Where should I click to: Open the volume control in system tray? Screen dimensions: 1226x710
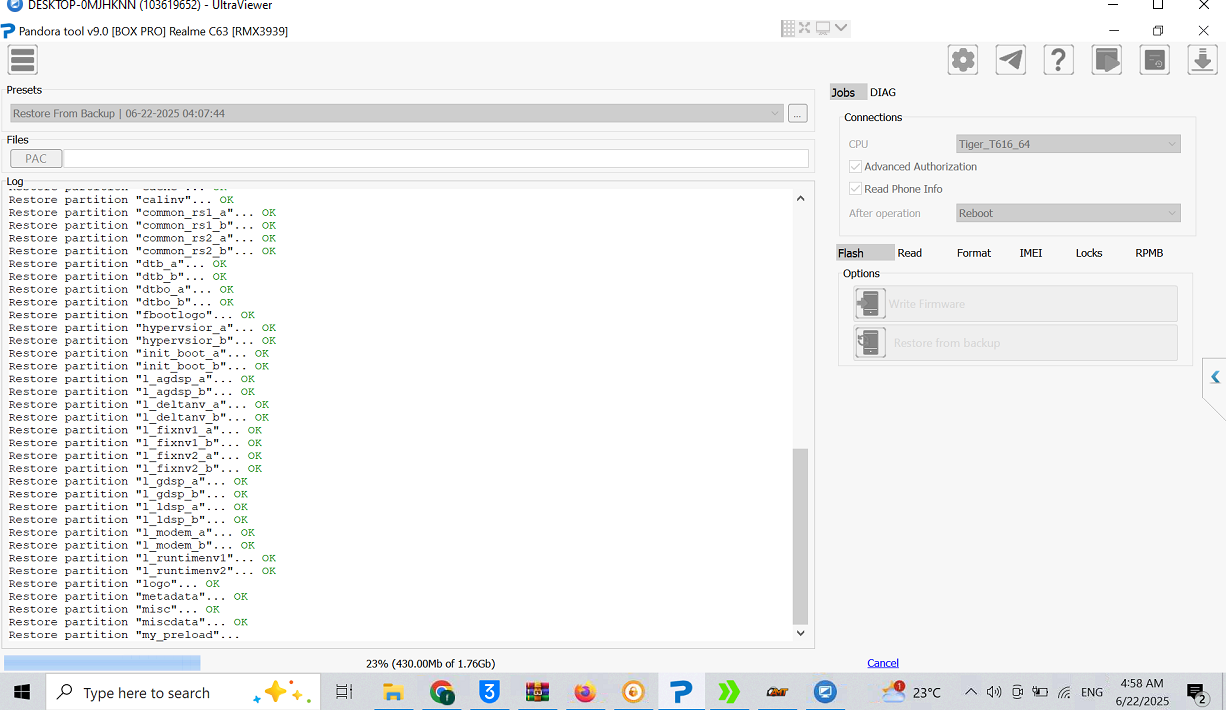pos(994,692)
